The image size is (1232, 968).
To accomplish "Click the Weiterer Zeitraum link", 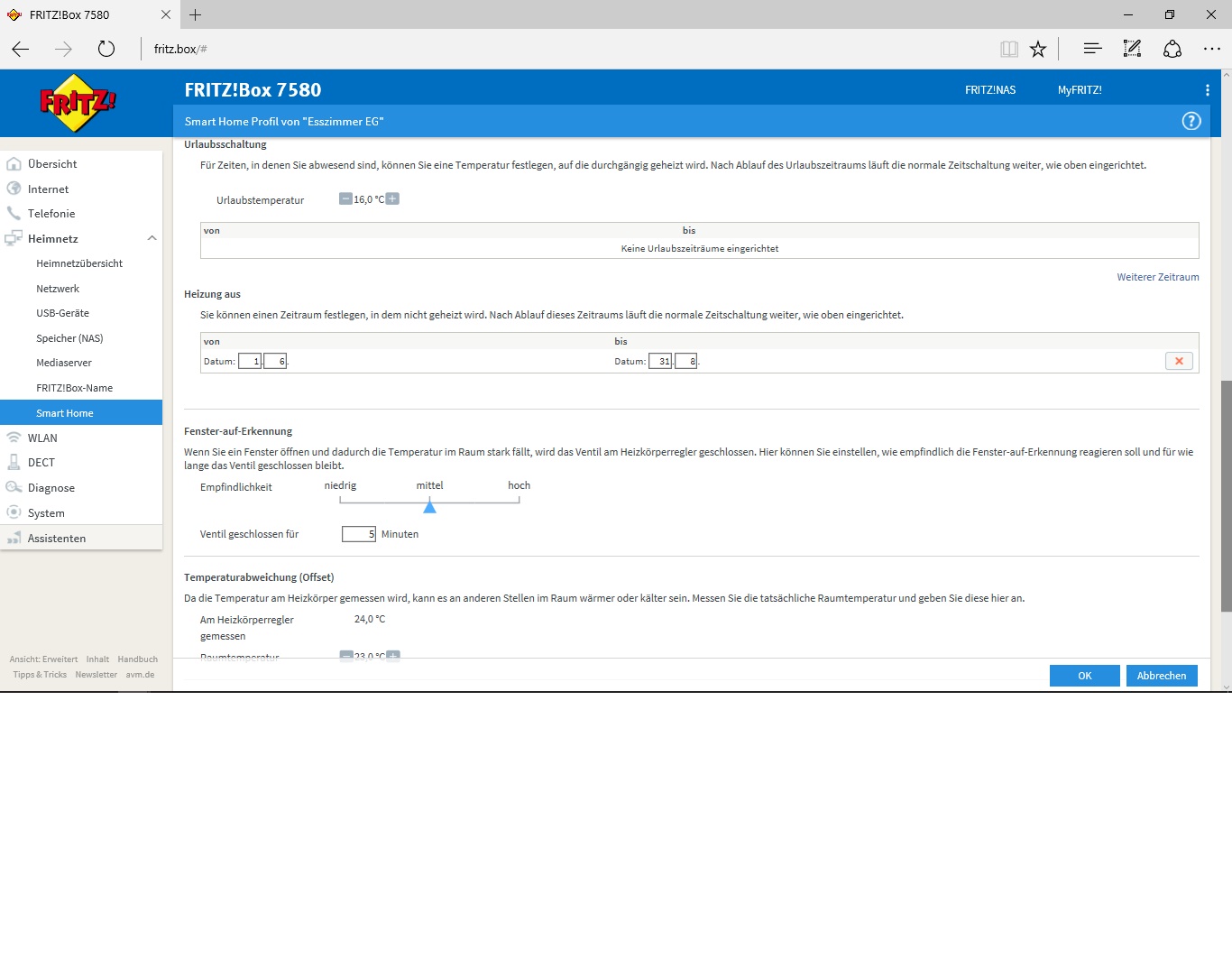I will (x=1158, y=277).
